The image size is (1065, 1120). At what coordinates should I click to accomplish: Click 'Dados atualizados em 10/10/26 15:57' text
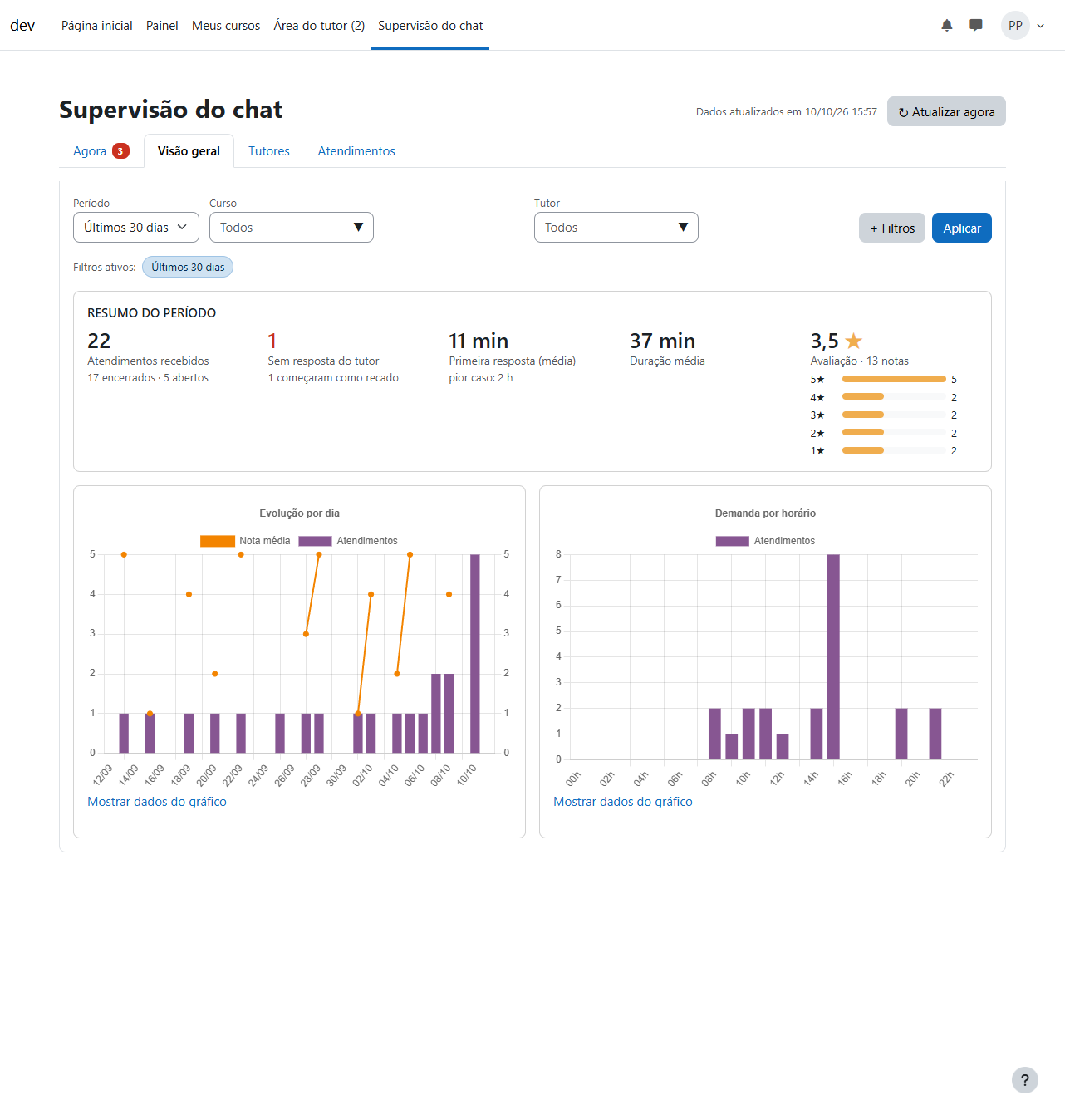pyautogui.click(x=787, y=112)
